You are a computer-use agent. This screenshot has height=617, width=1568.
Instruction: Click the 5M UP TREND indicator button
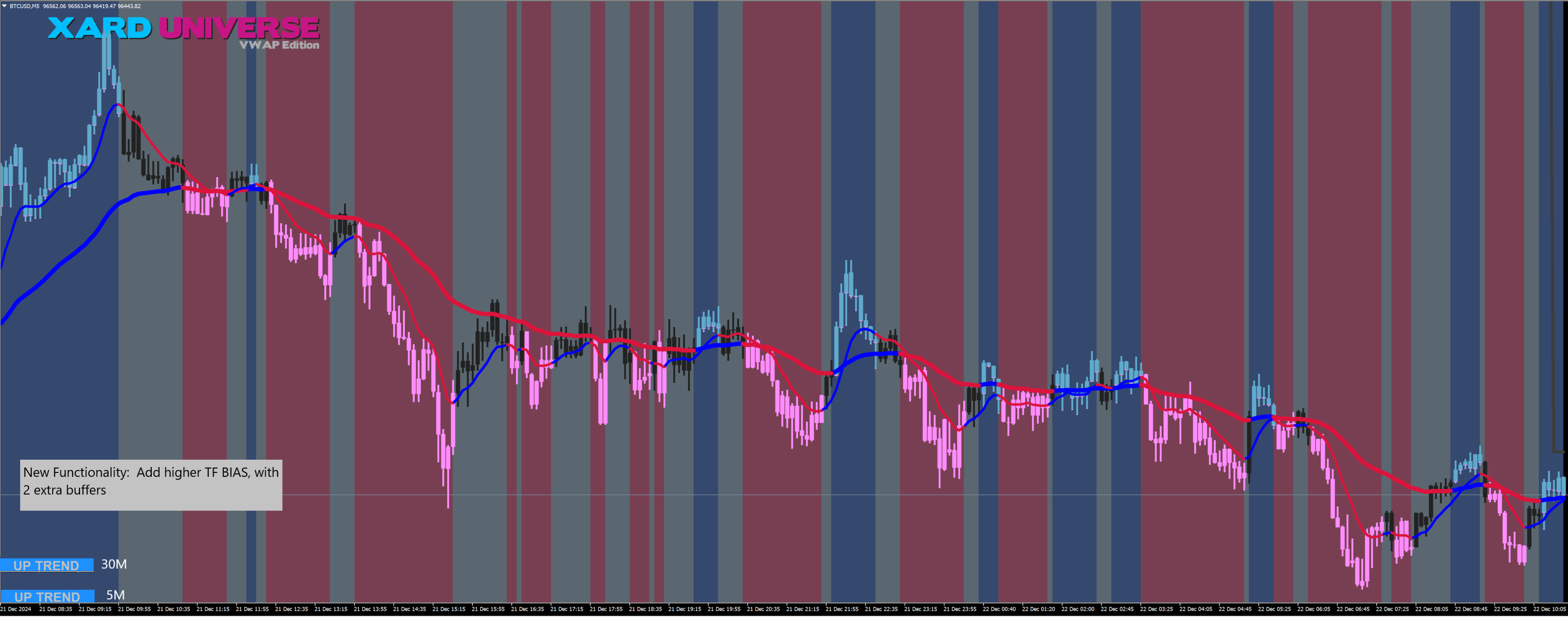(47, 596)
